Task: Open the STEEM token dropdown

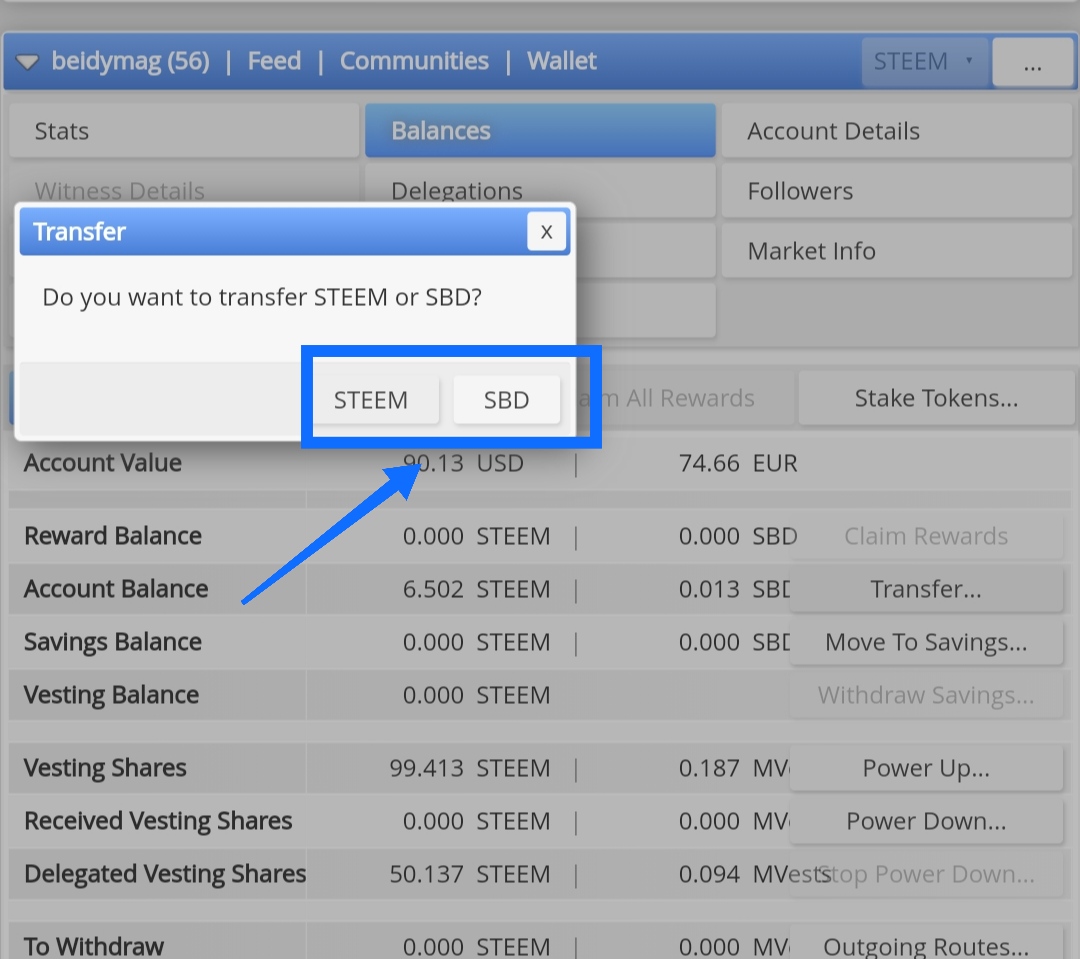Action: (924, 61)
